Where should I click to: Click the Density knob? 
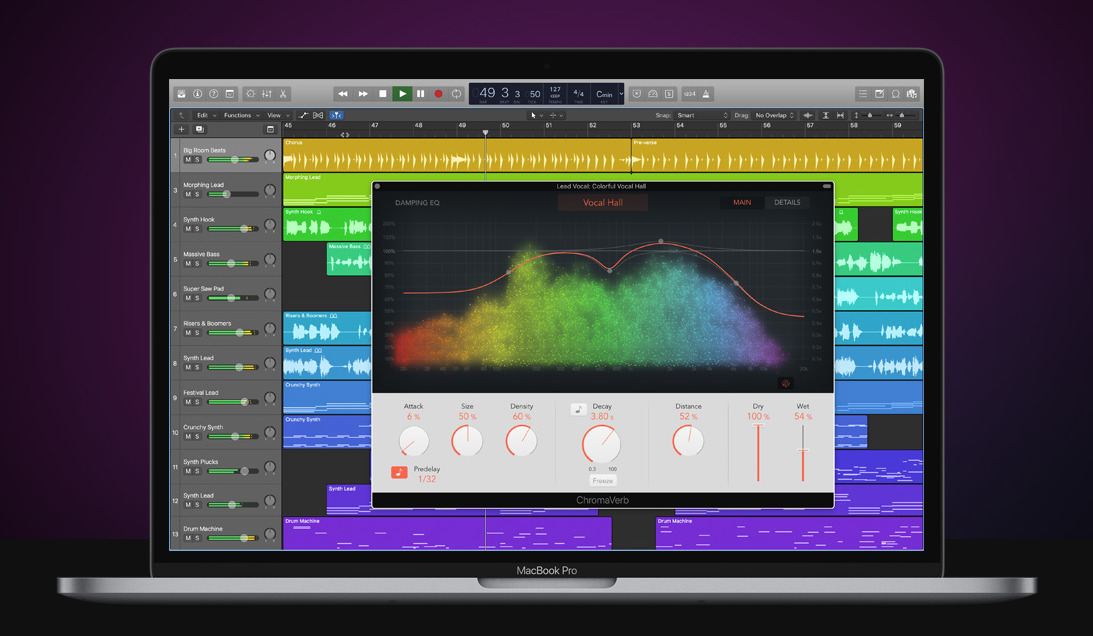(x=521, y=441)
